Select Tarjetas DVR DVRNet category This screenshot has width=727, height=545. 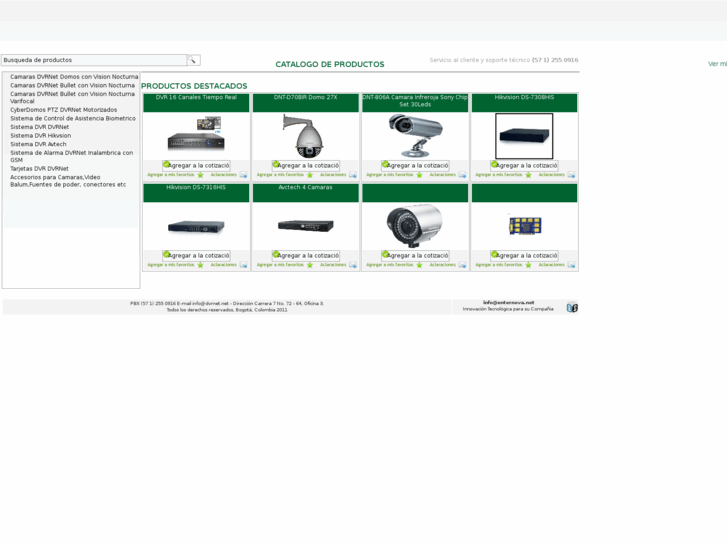point(39,169)
